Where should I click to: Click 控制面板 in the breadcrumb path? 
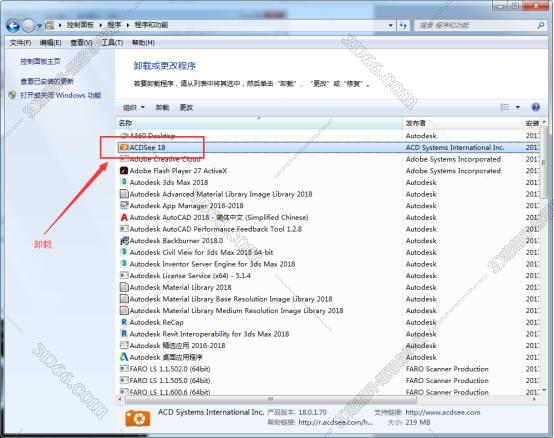81,25
